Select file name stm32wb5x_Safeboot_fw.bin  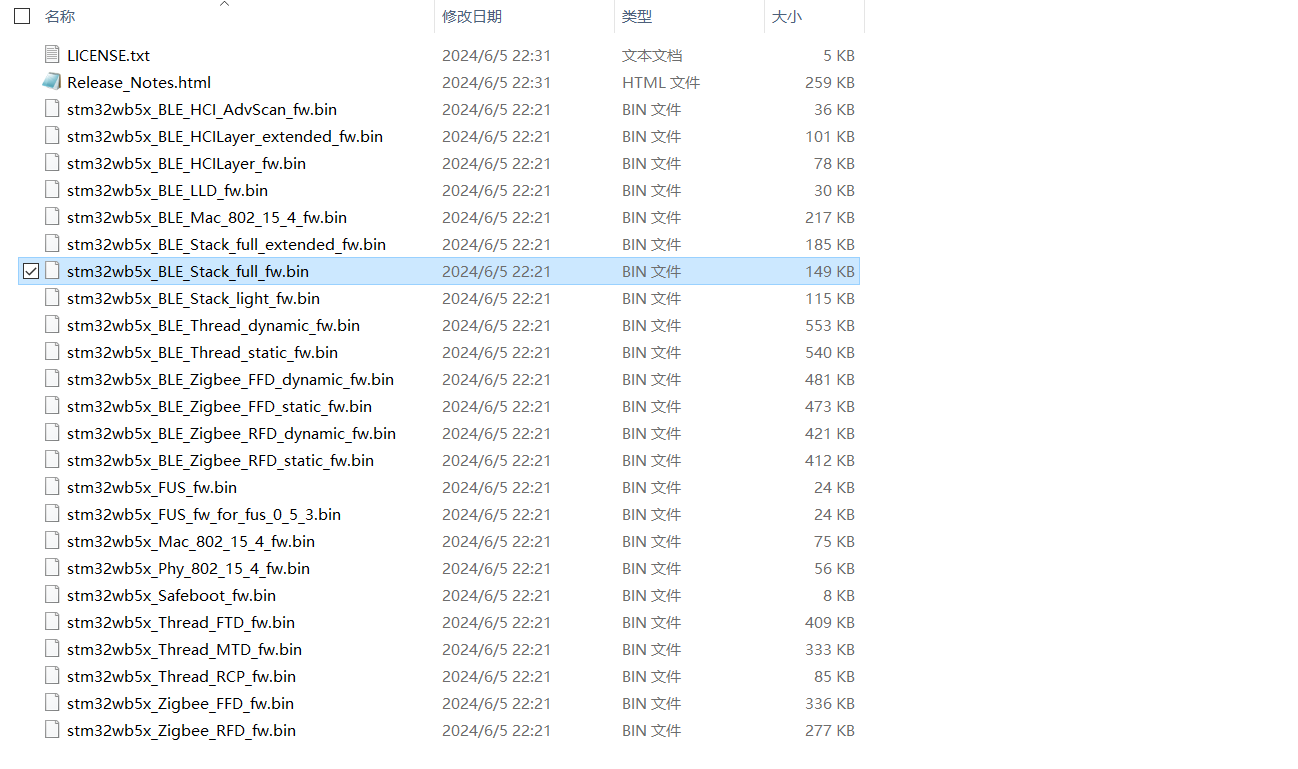171,596
